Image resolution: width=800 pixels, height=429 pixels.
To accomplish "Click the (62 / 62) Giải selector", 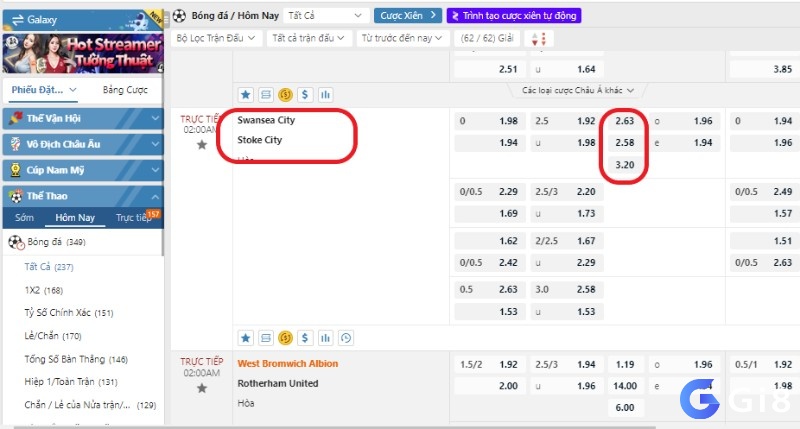I will (x=487, y=38).
